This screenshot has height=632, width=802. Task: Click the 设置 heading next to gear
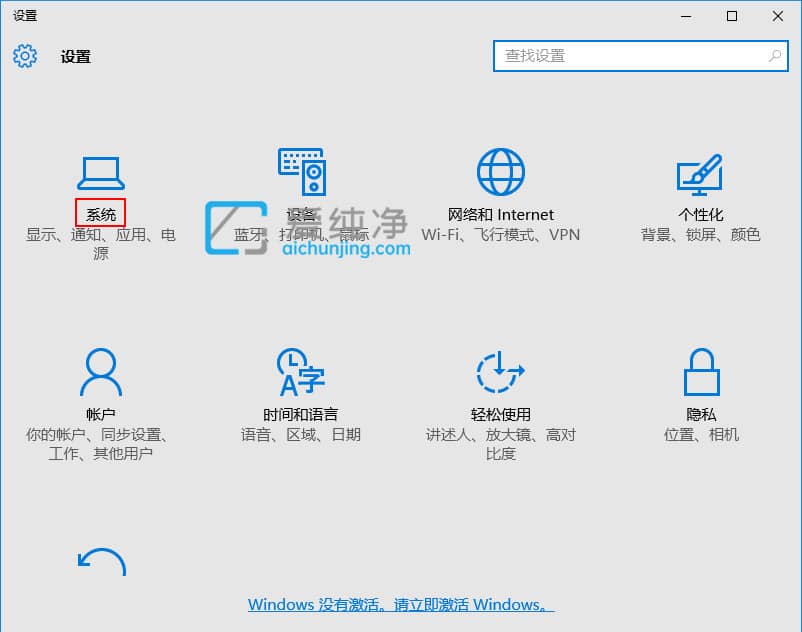tap(76, 56)
